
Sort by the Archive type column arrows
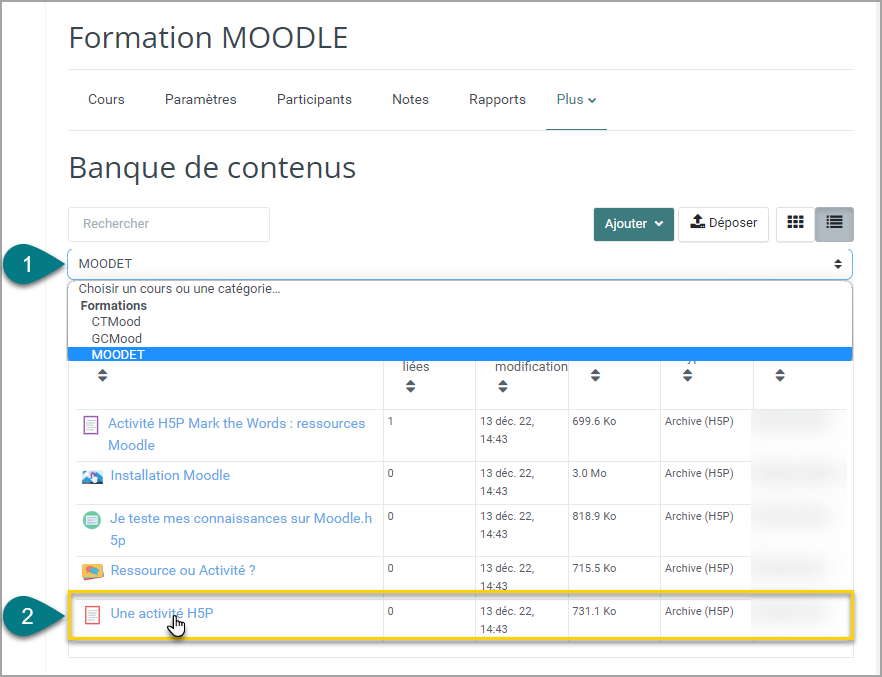coord(687,375)
